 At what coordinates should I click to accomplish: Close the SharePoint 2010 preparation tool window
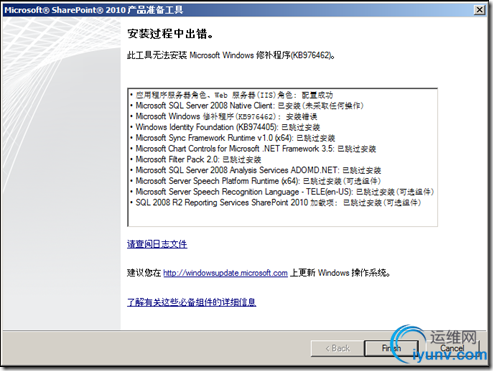coord(479,10)
